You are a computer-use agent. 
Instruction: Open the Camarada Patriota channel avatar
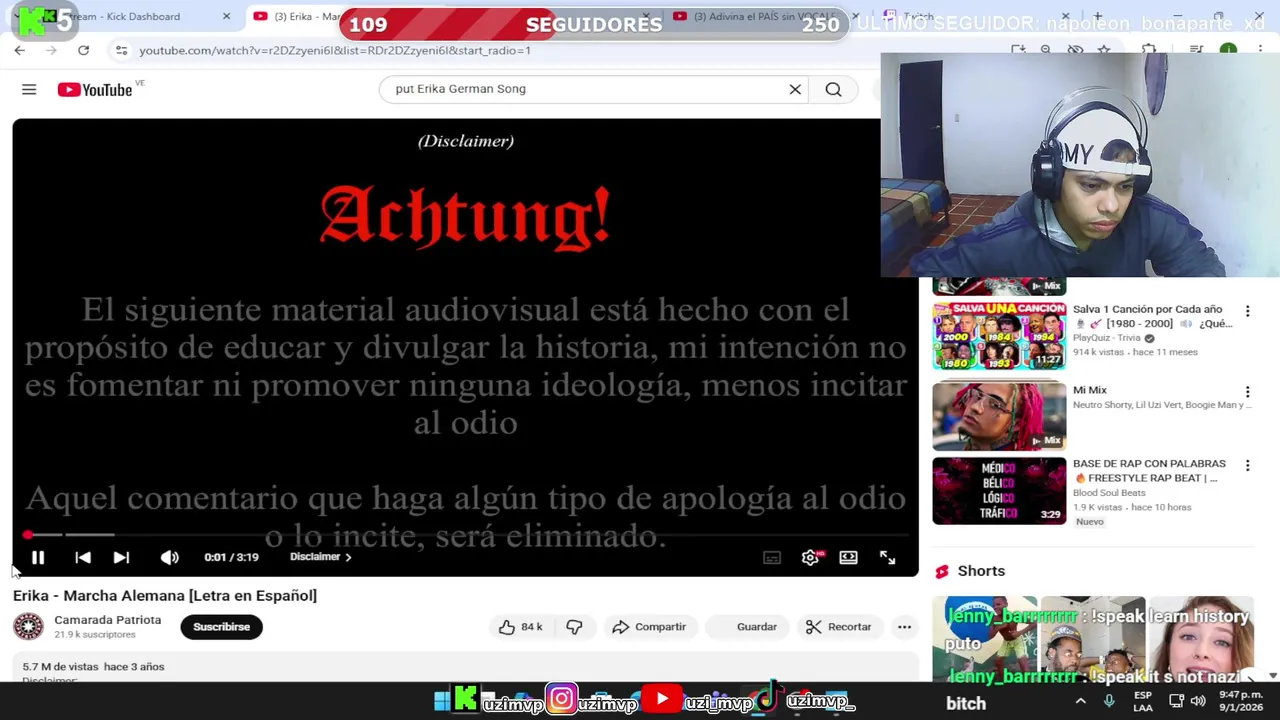pyautogui.click(x=28, y=627)
